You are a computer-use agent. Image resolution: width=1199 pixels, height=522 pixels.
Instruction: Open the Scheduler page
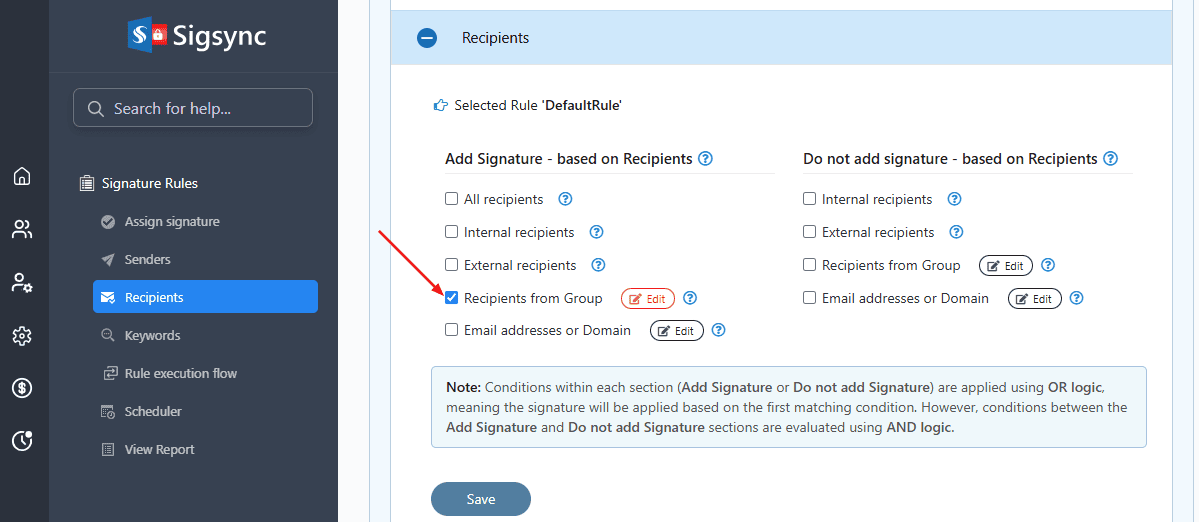coord(153,412)
